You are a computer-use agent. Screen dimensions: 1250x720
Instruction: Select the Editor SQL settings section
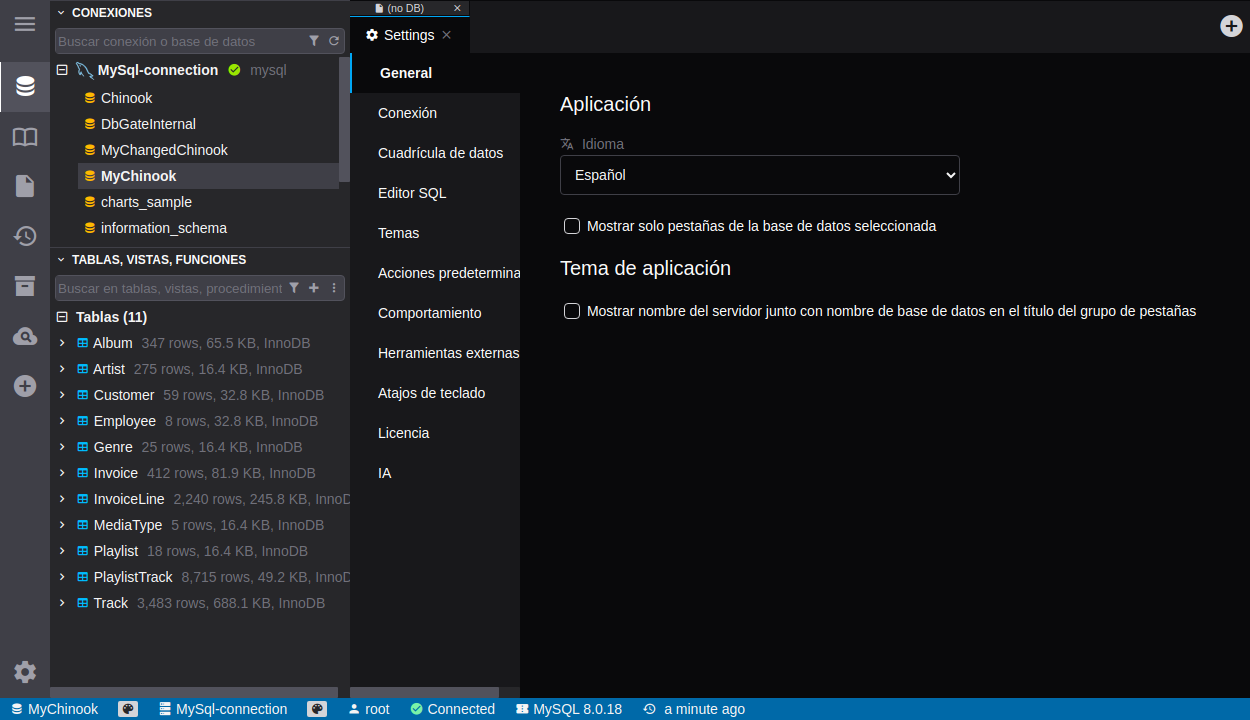click(x=412, y=193)
